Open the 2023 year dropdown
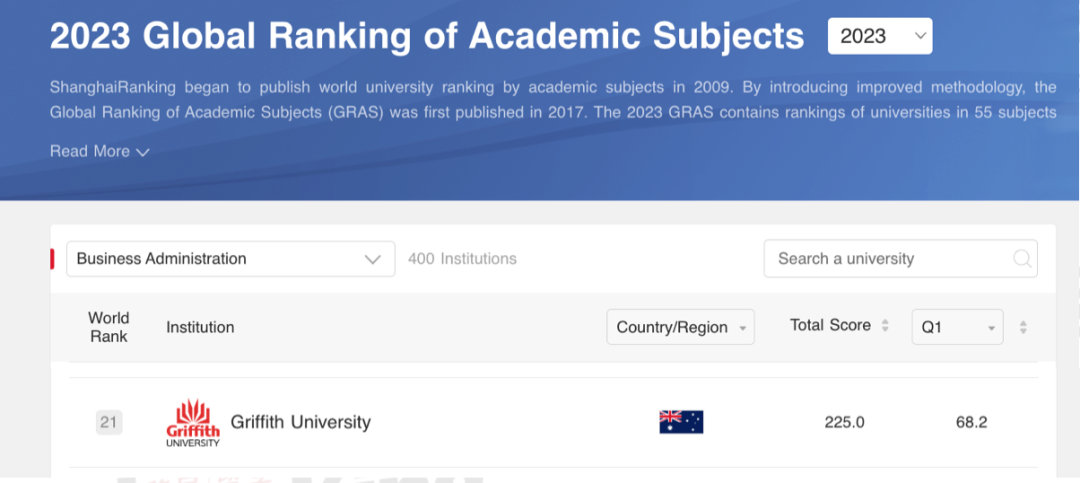The image size is (1080, 483). point(880,36)
